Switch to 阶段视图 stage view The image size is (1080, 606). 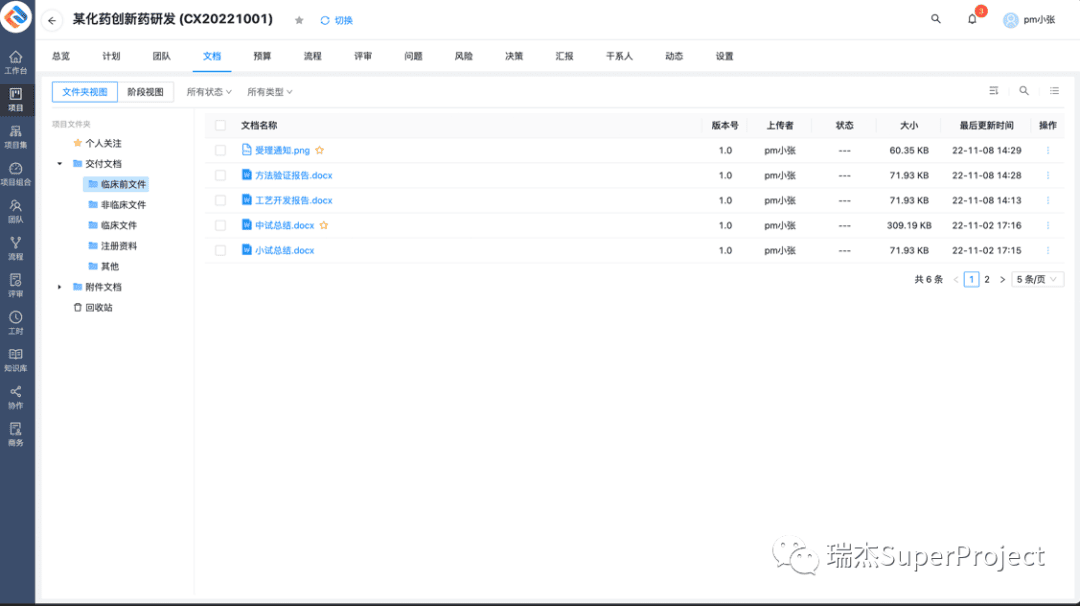[x=145, y=92]
